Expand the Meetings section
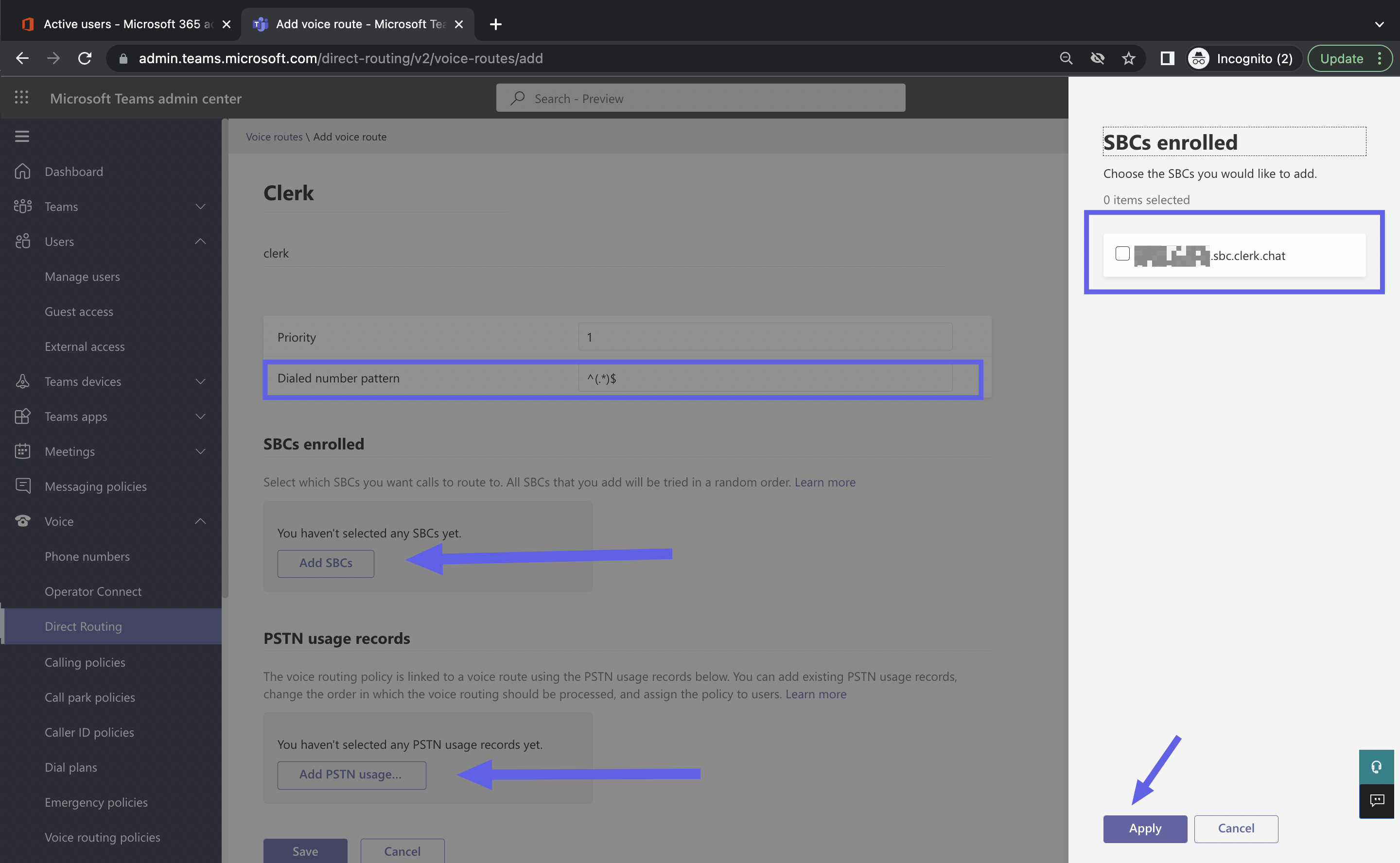This screenshot has height=863, width=1400. (x=200, y=451)
